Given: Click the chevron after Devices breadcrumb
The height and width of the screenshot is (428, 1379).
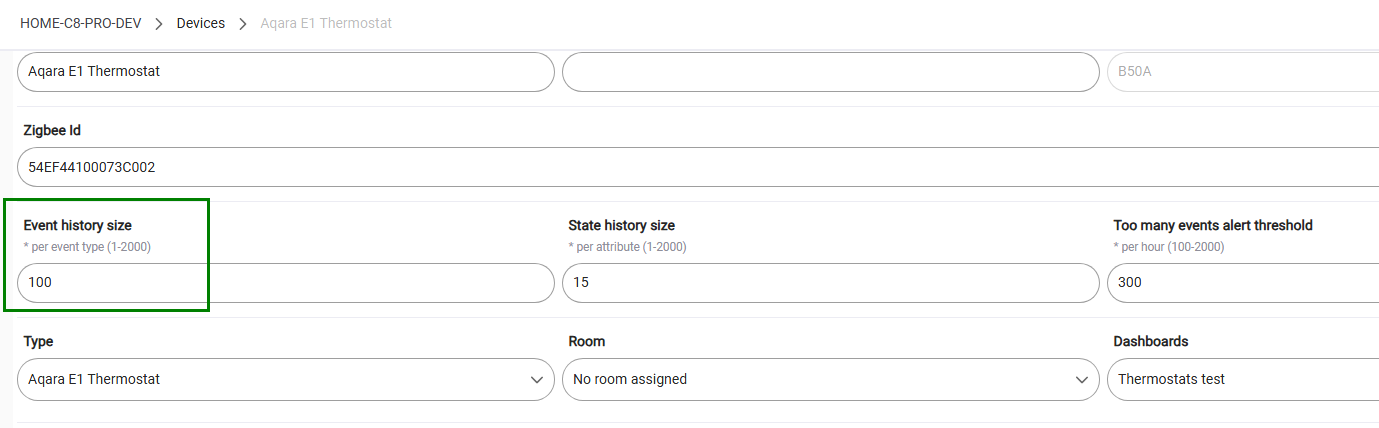Looking at the screenshot, I should click(243, 23).
